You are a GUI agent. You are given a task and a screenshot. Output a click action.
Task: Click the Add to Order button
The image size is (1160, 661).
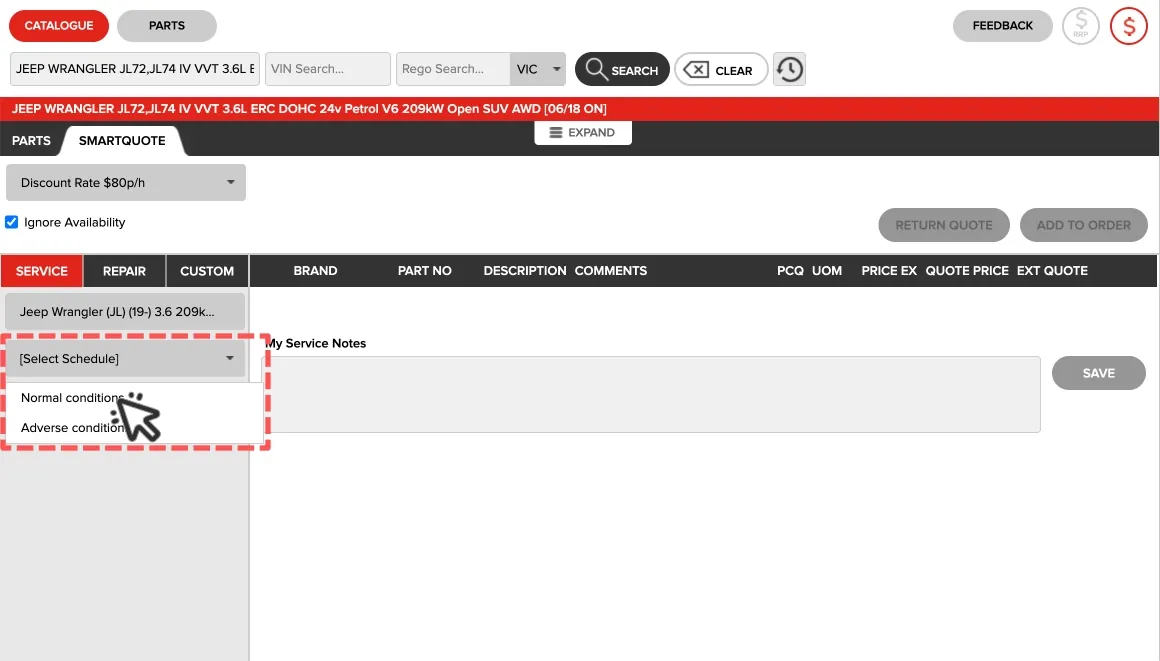point(1084,225)
